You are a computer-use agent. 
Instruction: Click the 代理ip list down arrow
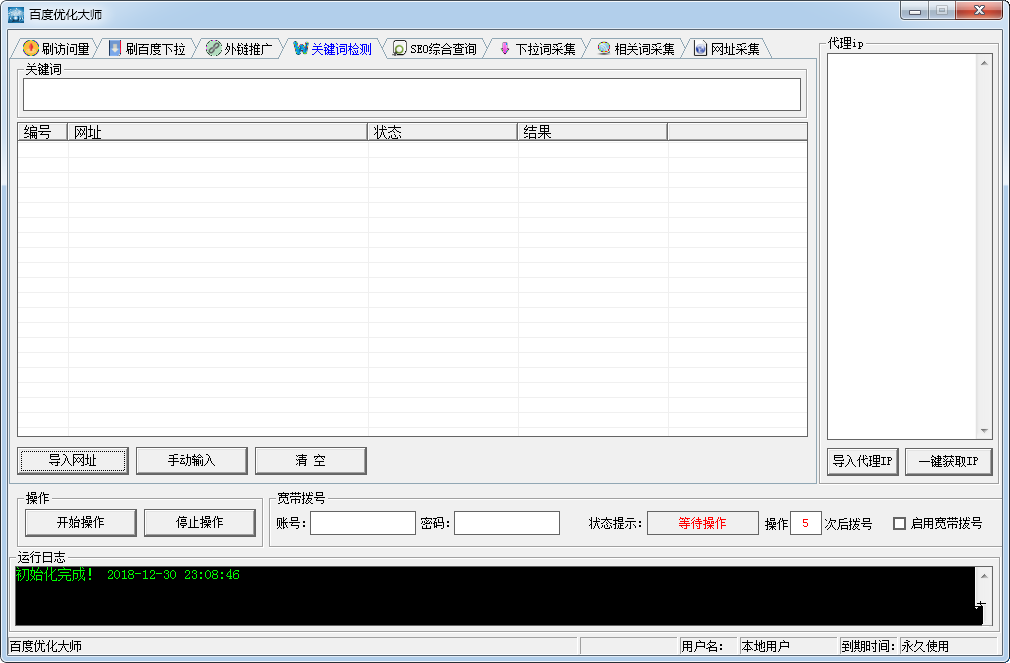point(984,430)
